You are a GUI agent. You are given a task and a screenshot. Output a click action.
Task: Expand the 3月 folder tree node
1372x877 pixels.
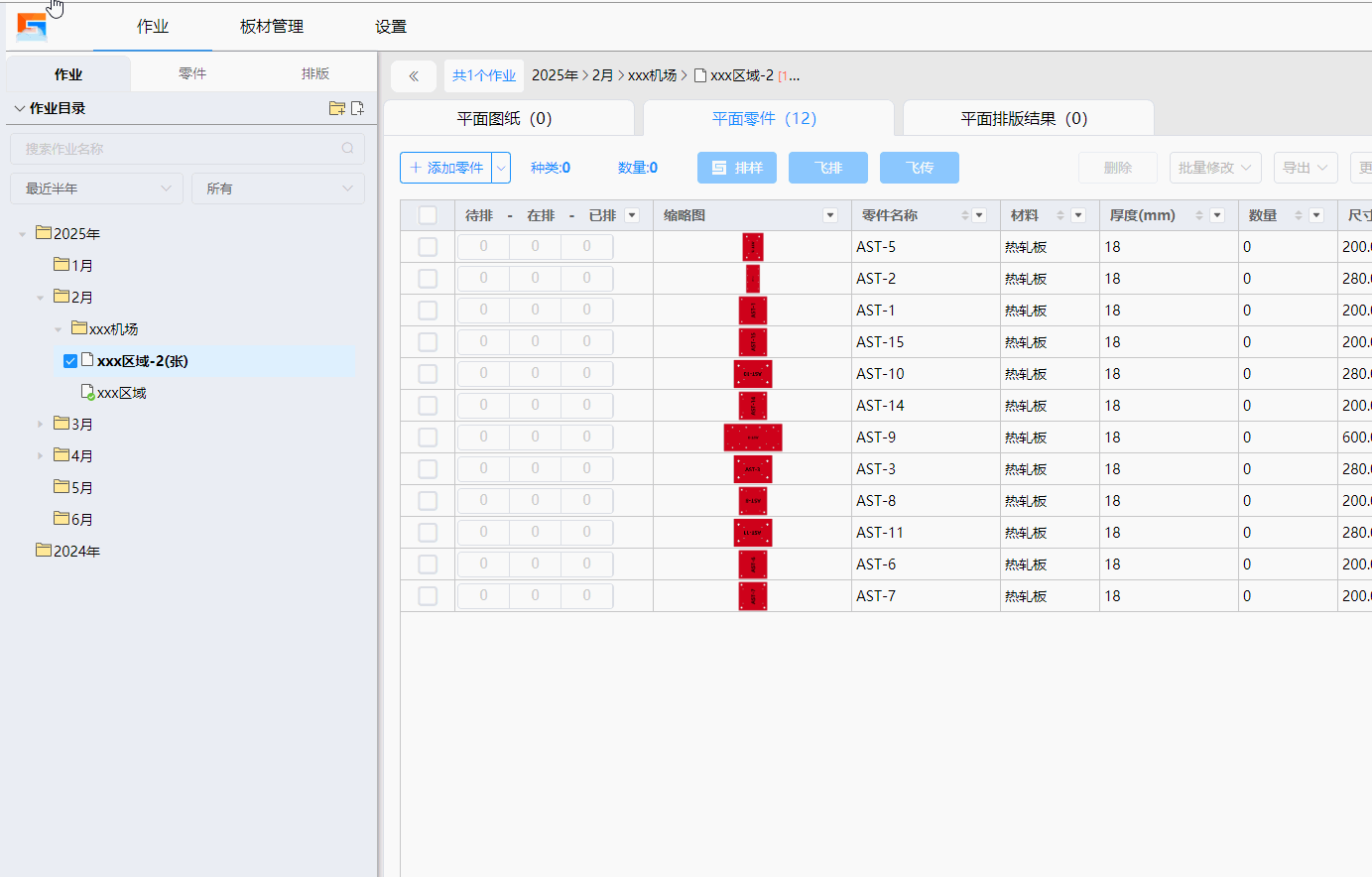coord(40,425)
